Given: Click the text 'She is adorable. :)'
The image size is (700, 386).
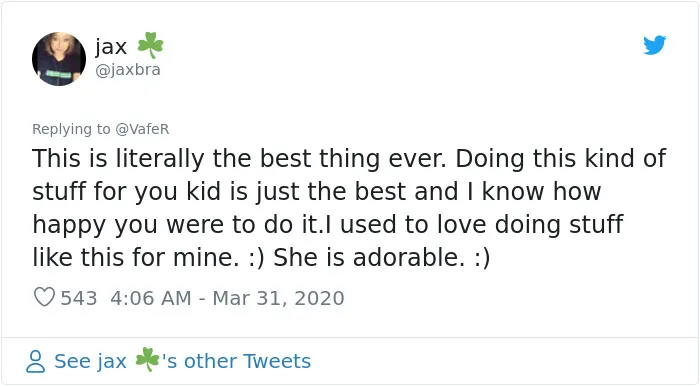Looking at the screenshot, I should 381,257.
